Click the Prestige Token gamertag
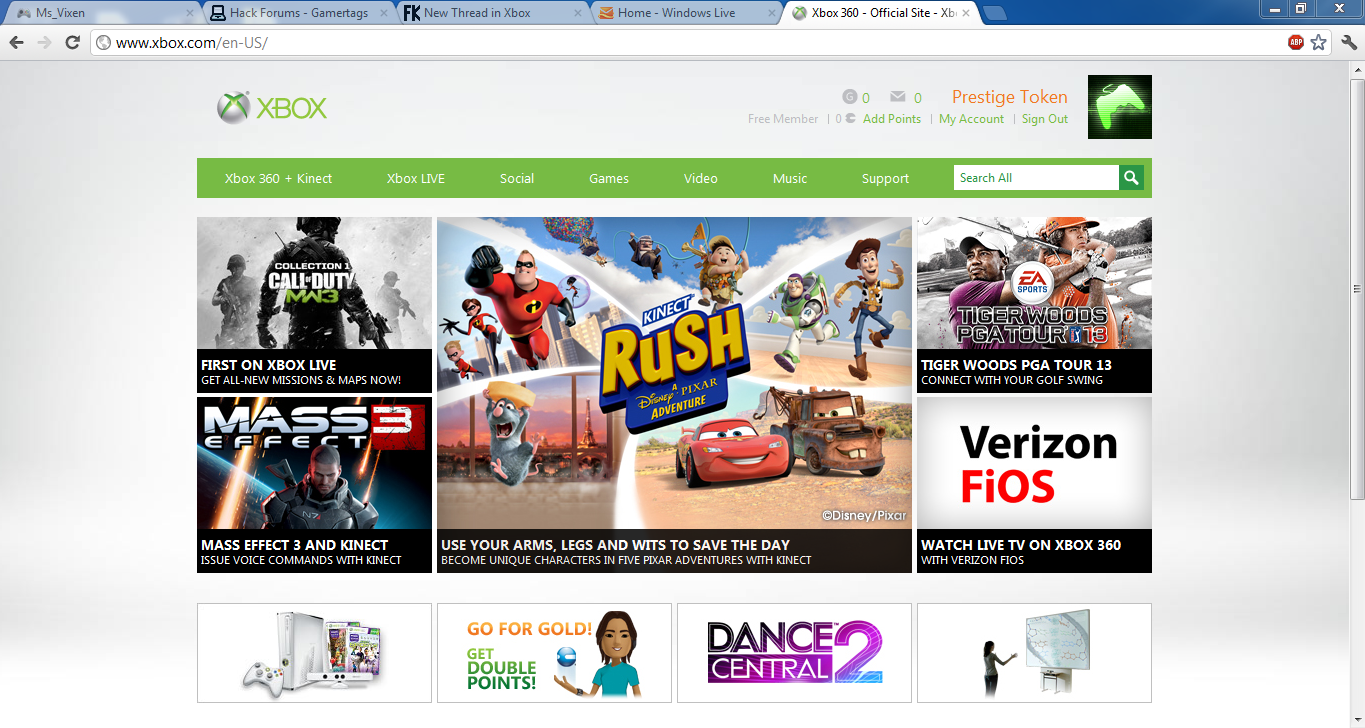Image resolution: width=1365 pixels, height=728 pixels. [1010, 97]
